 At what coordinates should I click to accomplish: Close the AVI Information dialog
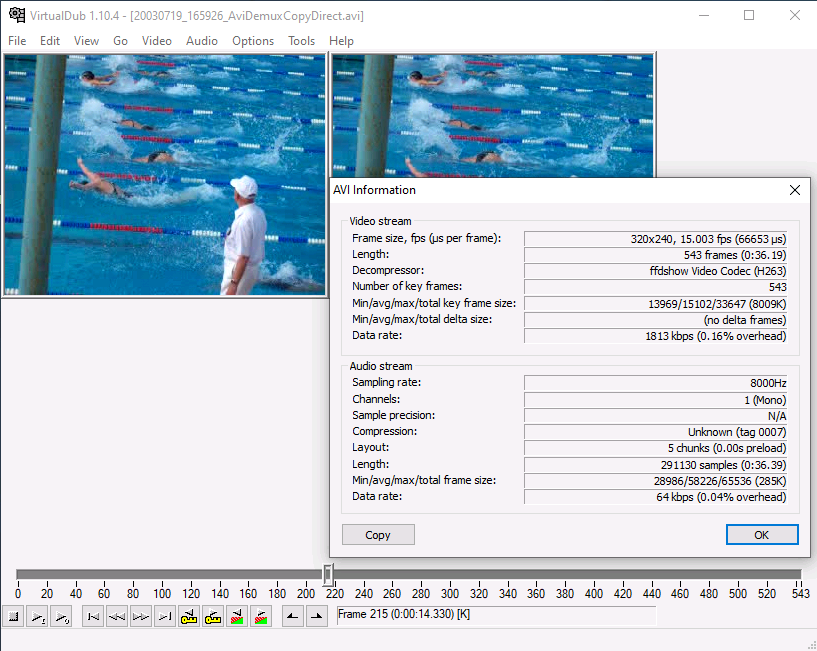795,190
